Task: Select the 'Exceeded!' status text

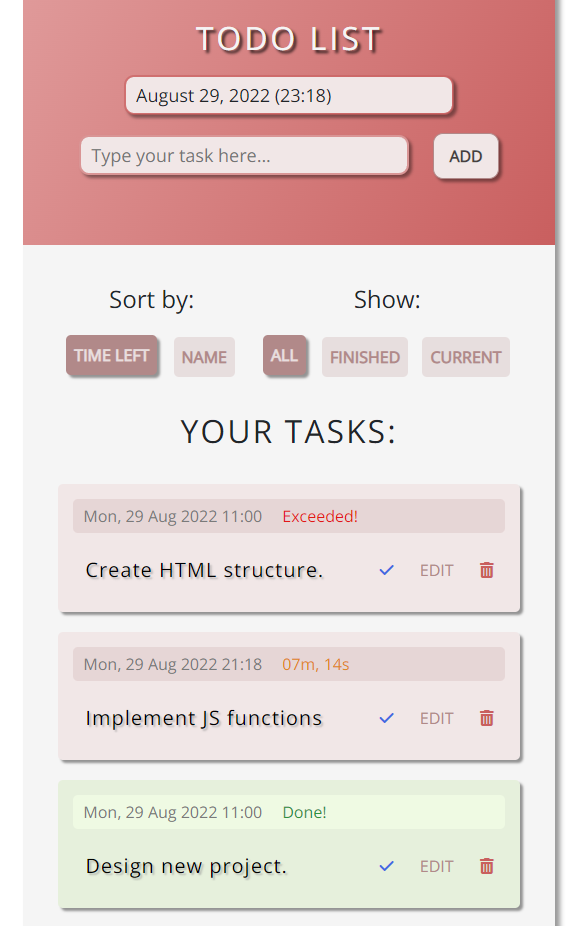Action: 320,516
